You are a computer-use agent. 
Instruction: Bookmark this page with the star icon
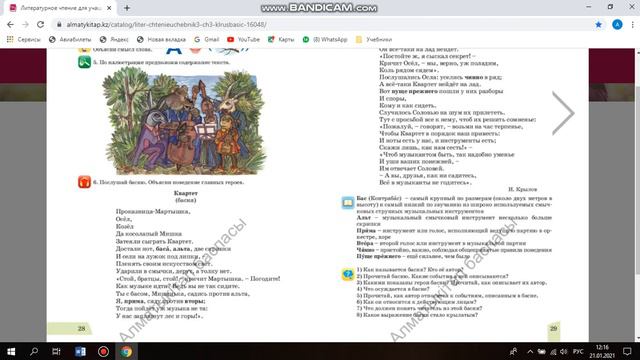tap(598, 24)
